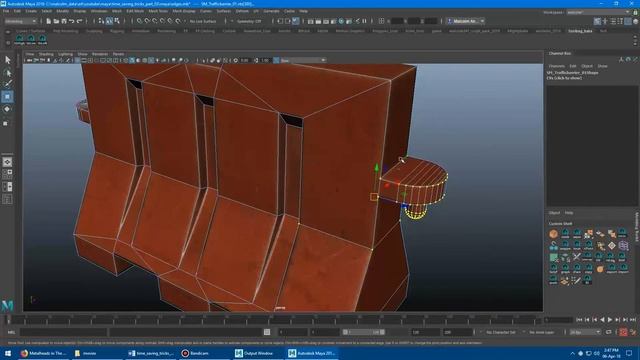Switch to two-pane side-by-side layout

coord(7,187)
